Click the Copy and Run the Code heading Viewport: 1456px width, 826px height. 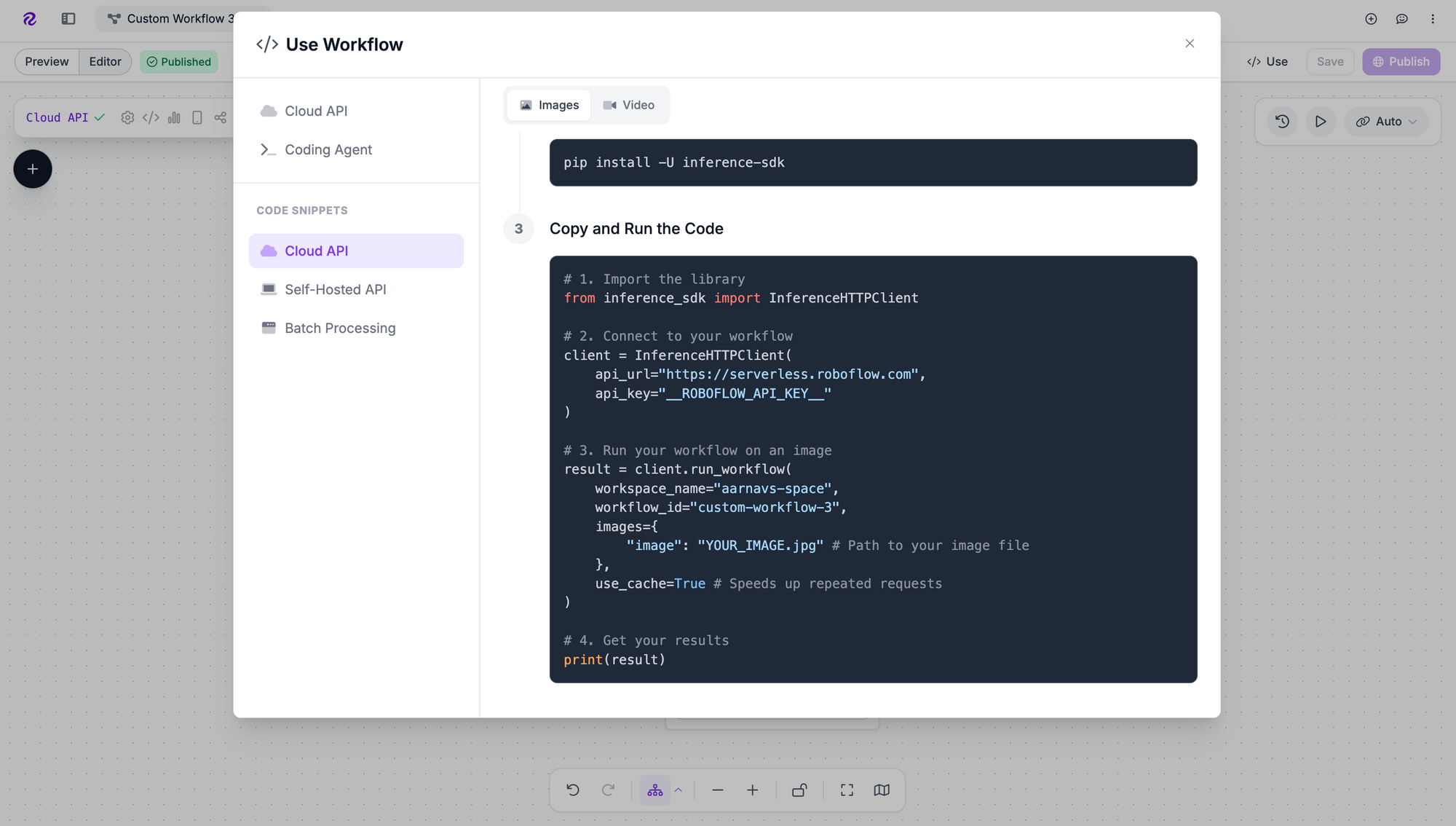[636, 229]
